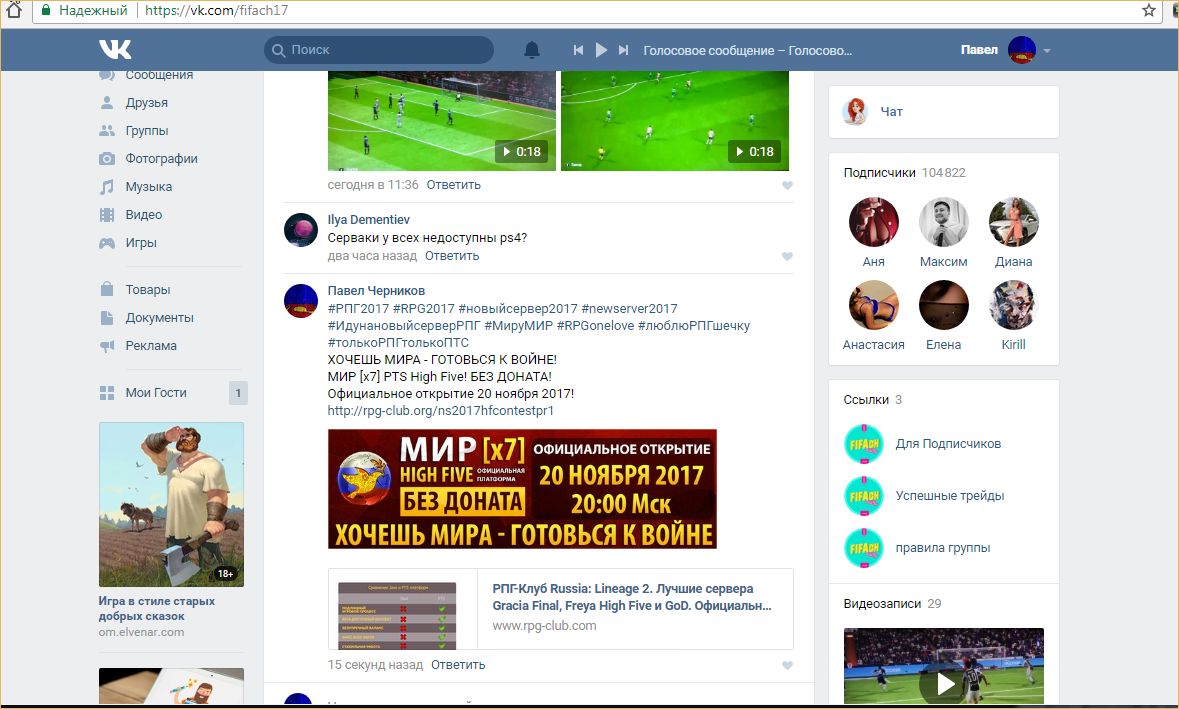Open the Реклама sidebar link

click(x=151, y=346)
